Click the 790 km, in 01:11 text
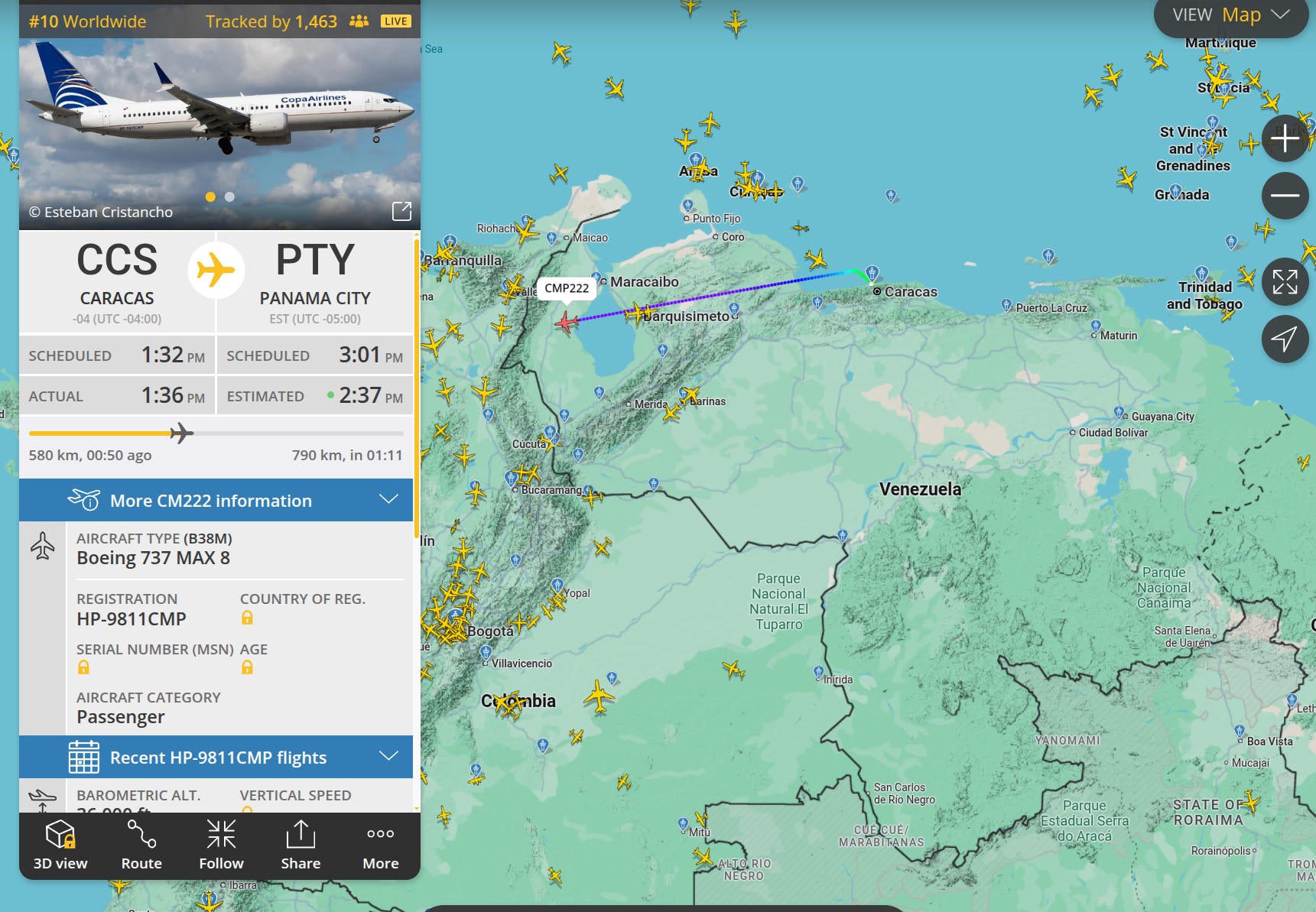Screen dimensions: 1316x912 pyautogui.click(x=347, y=455)
